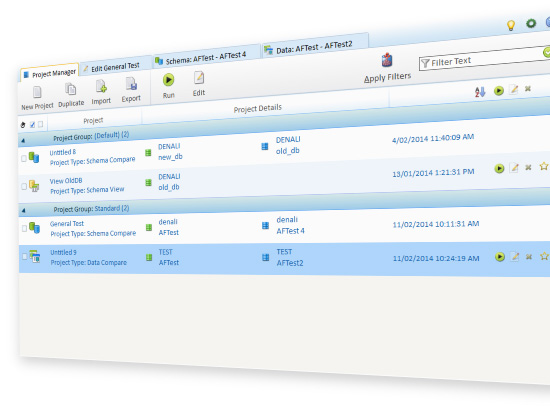Image resolution: width=550 pixels, height=407 pixels.
Task: Delete the Untitled 9 project
Action: [x=529, y=257]
